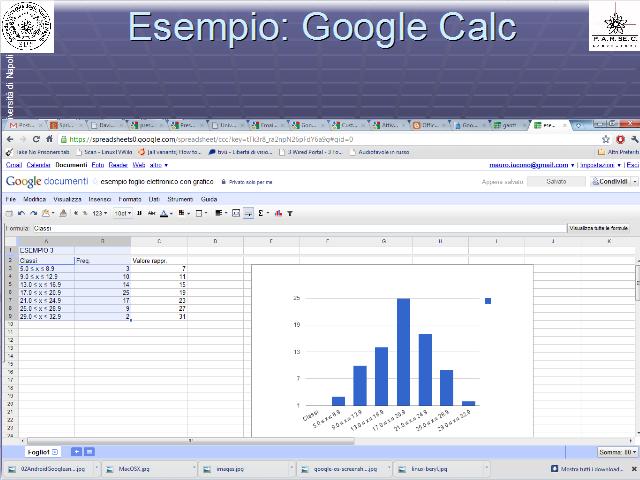Redo the action in the toolbar
Viewport: 640px width, 480px height.
pos(33,213)
